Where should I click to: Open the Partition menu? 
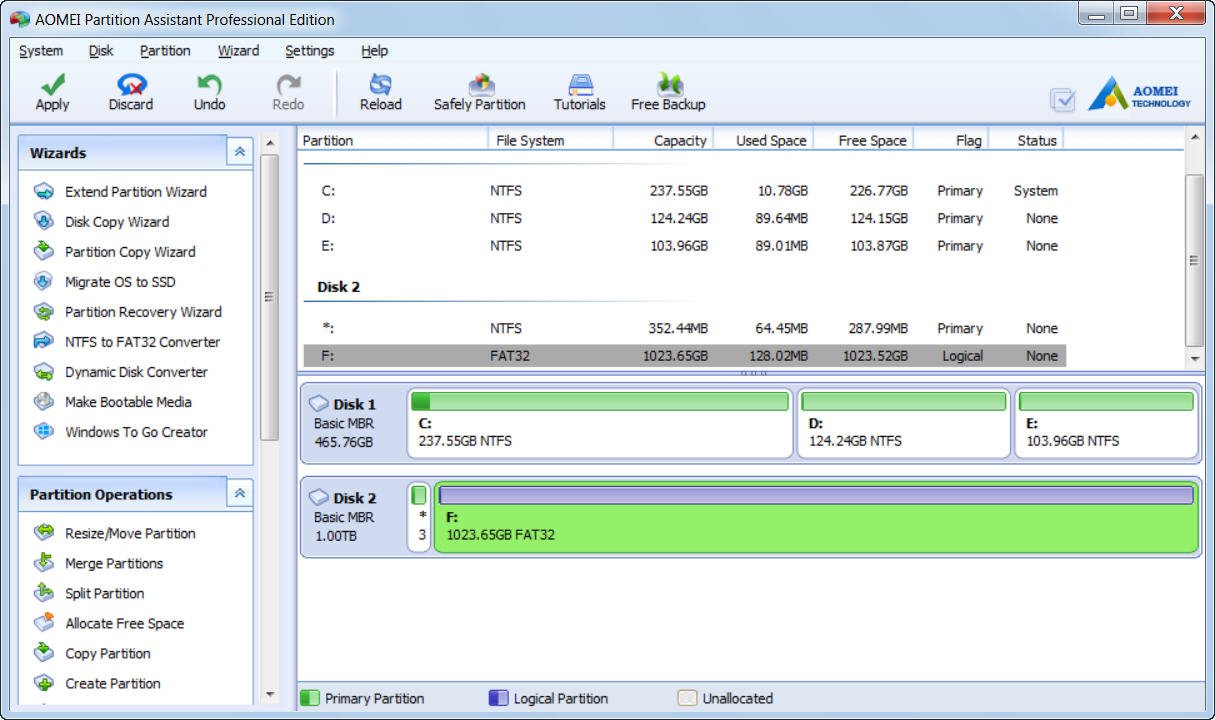point(165,51)
